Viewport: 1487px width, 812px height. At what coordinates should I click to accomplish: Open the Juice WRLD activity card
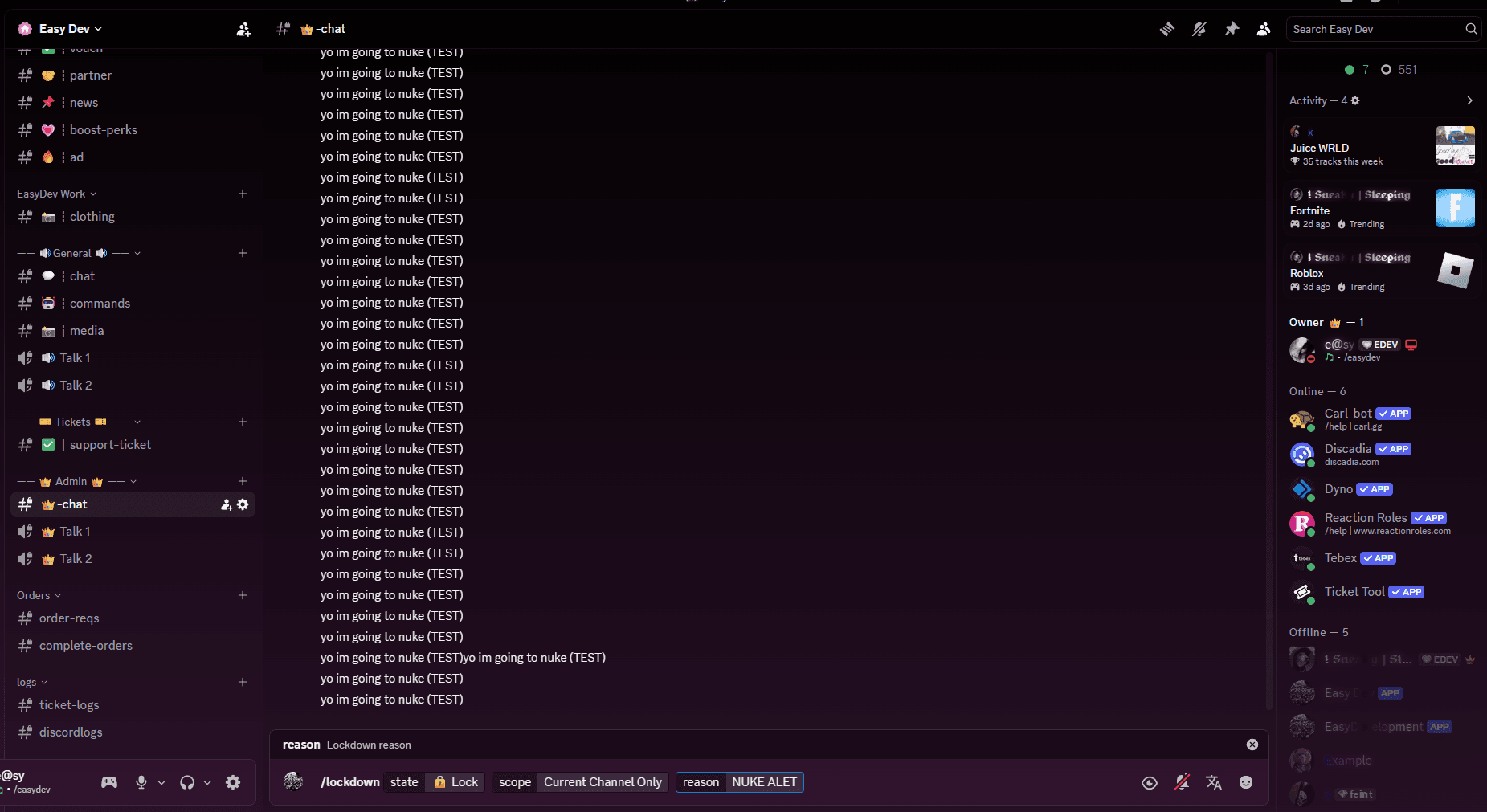[x=1382, y=146]
